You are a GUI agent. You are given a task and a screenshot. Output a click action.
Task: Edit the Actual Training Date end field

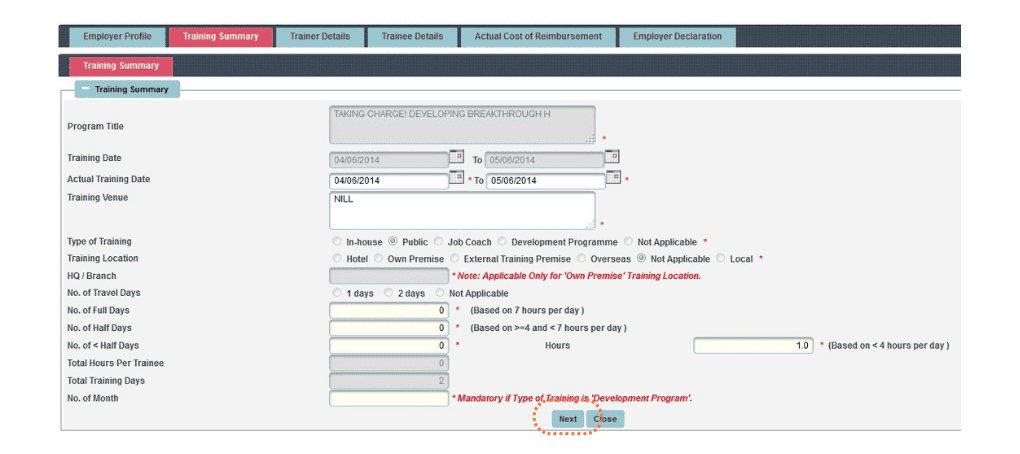coord(545,181)
